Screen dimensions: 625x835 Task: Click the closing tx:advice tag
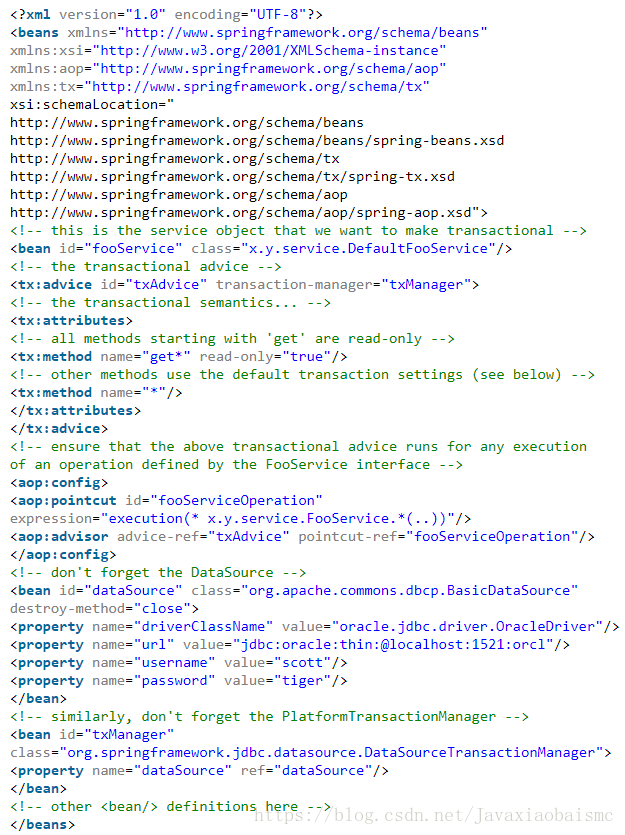point(59,429)
